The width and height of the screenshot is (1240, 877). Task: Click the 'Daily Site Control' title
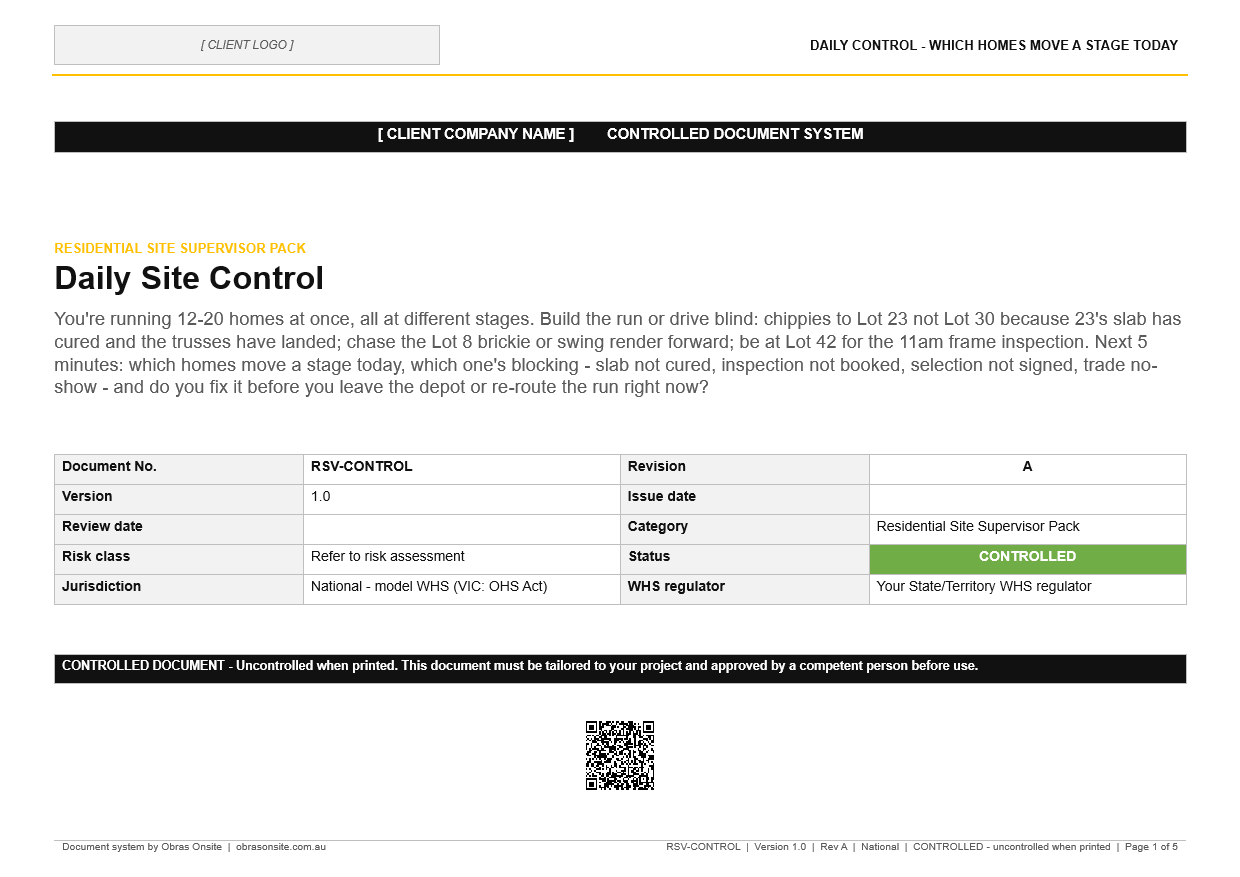point(189,278)
